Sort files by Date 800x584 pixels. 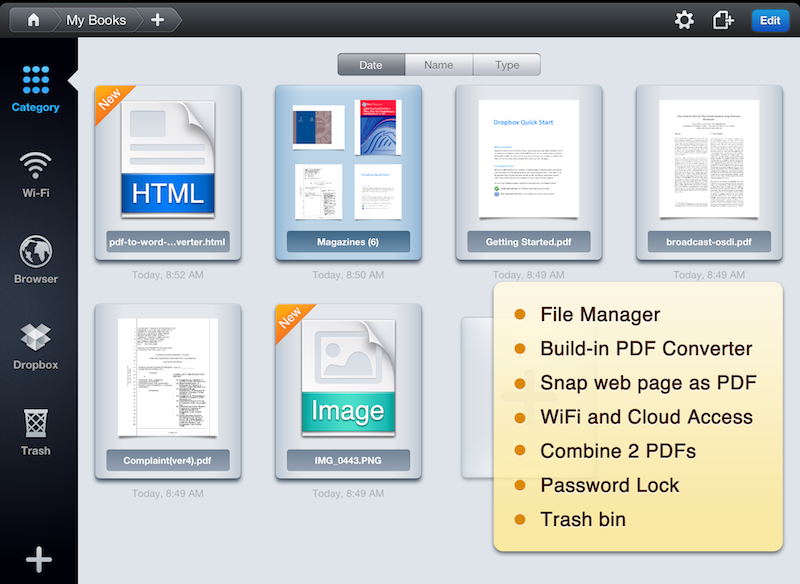tap(371, 65)
